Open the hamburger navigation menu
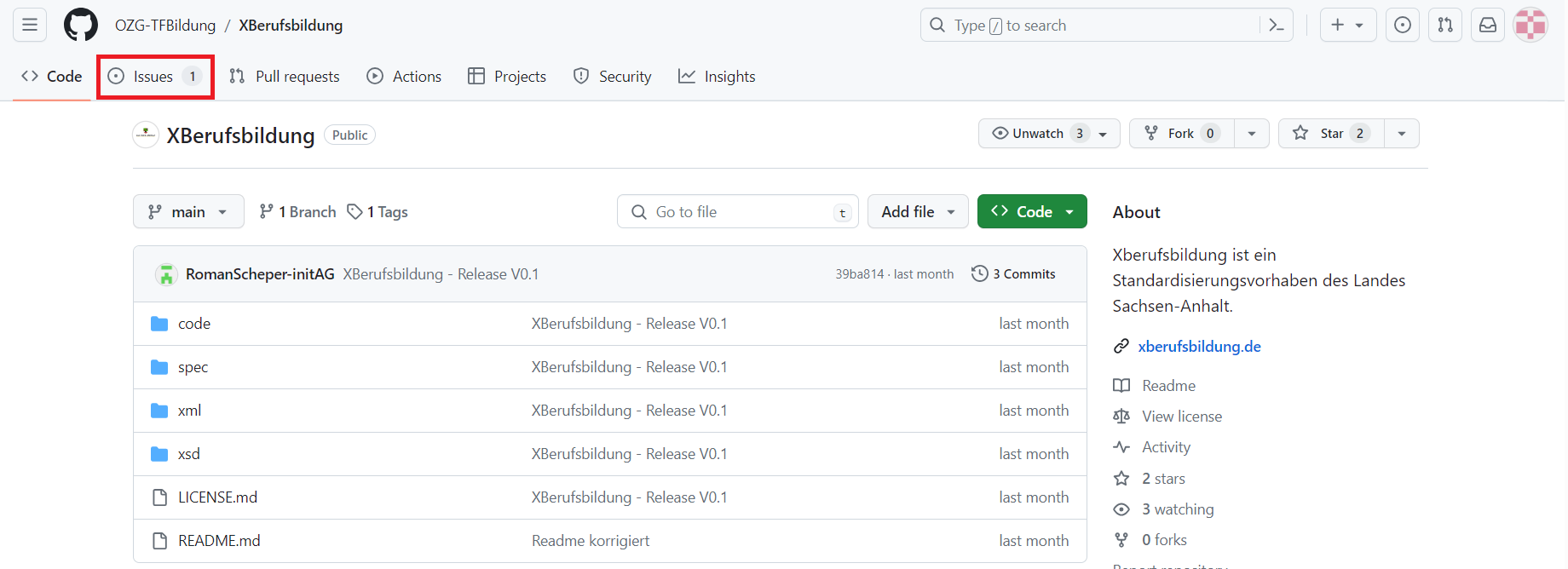This screenshot has height=569, width=1568. point(30,26)
